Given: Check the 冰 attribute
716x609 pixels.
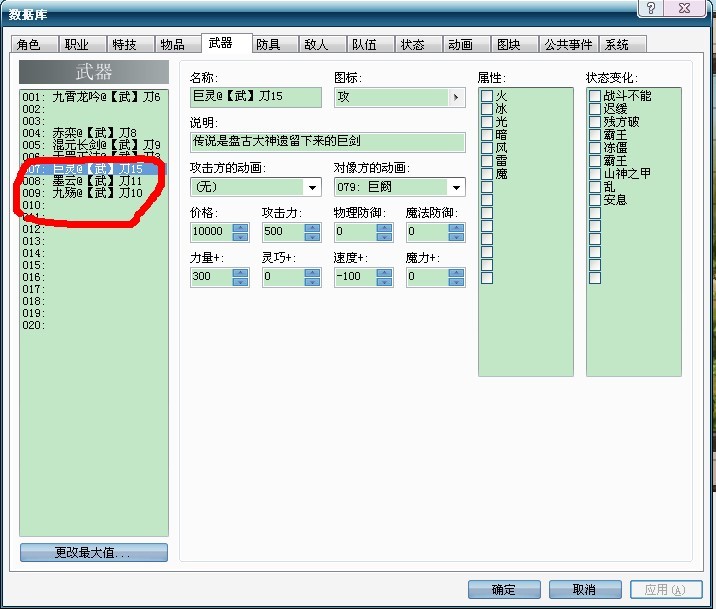Looking at the screenshot, I should (x=487, y=109).
